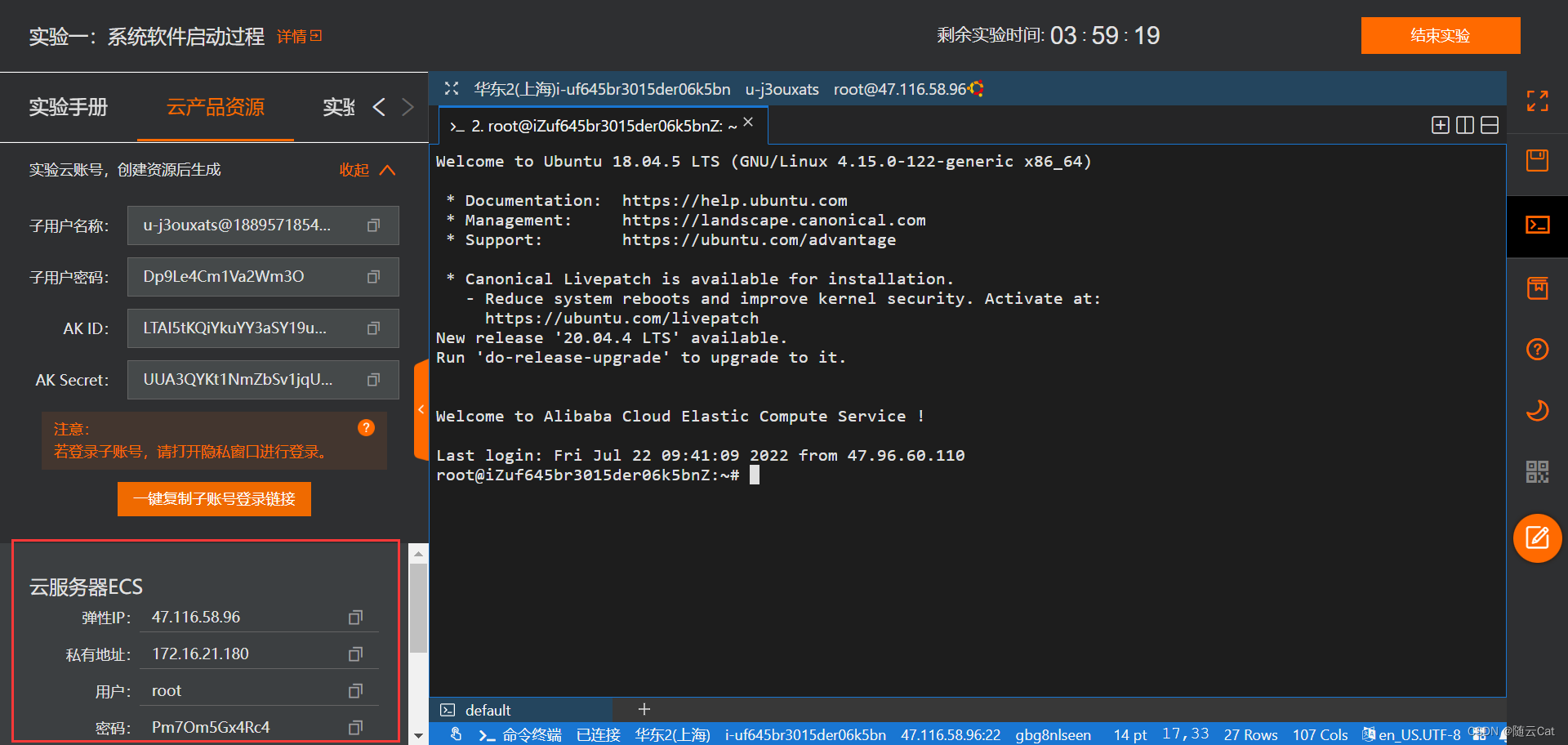Click the sub-user password field

click(x=263, y=277)
